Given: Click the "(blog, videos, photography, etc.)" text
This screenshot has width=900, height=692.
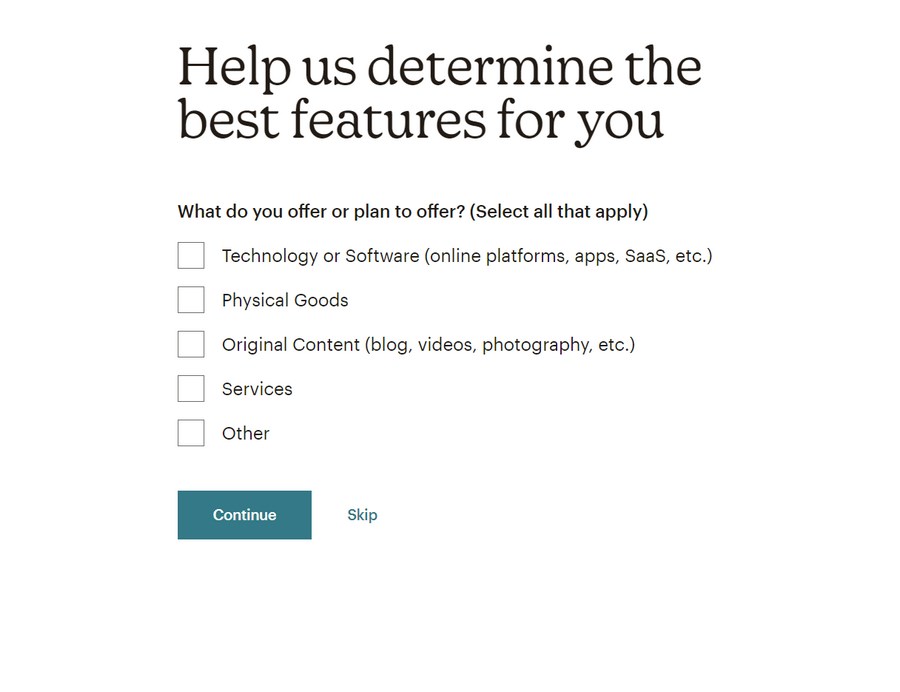Looking at the screenshot, I should coord(501,345).
